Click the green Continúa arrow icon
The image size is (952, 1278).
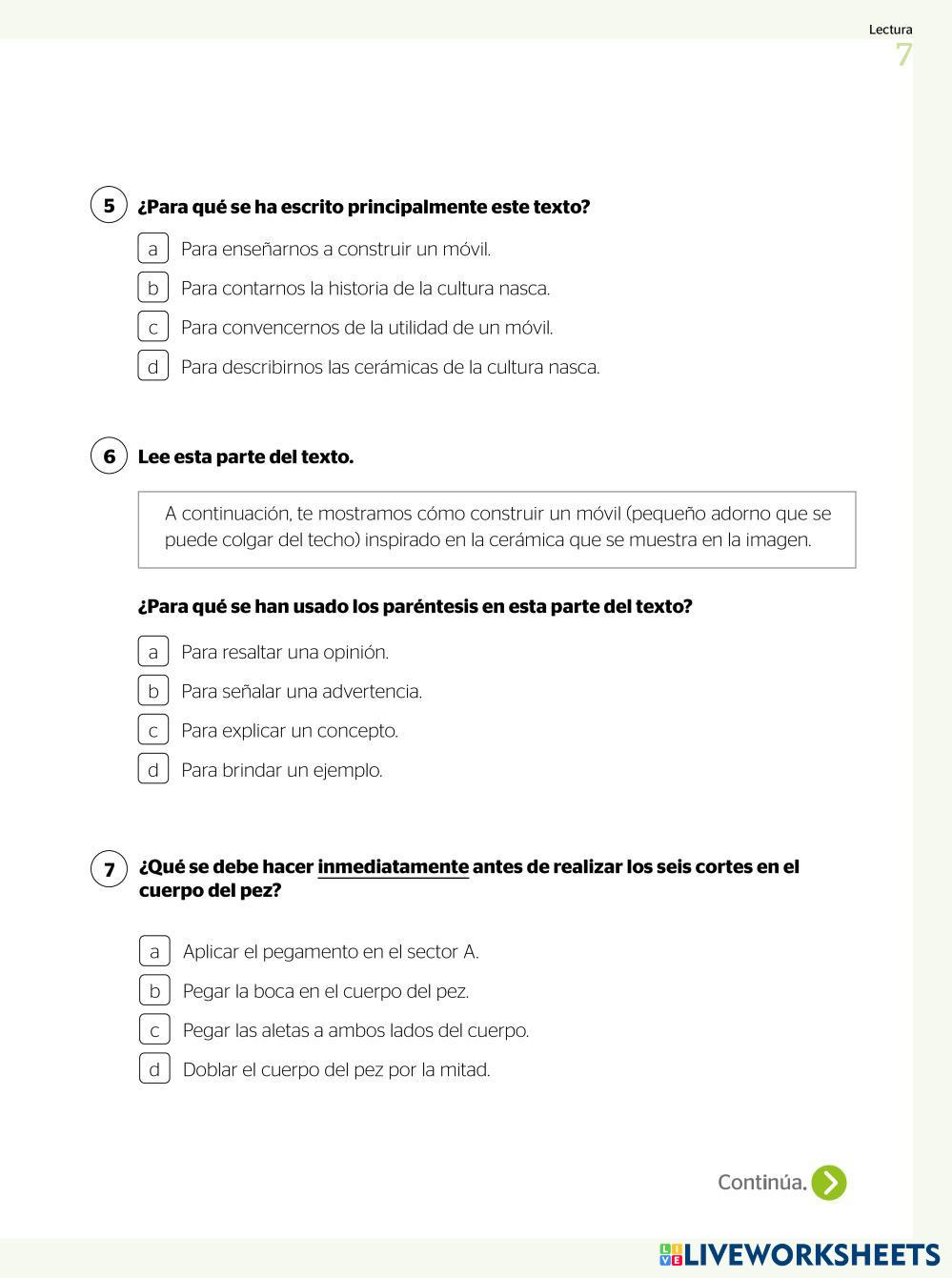tap(829, 1183)
